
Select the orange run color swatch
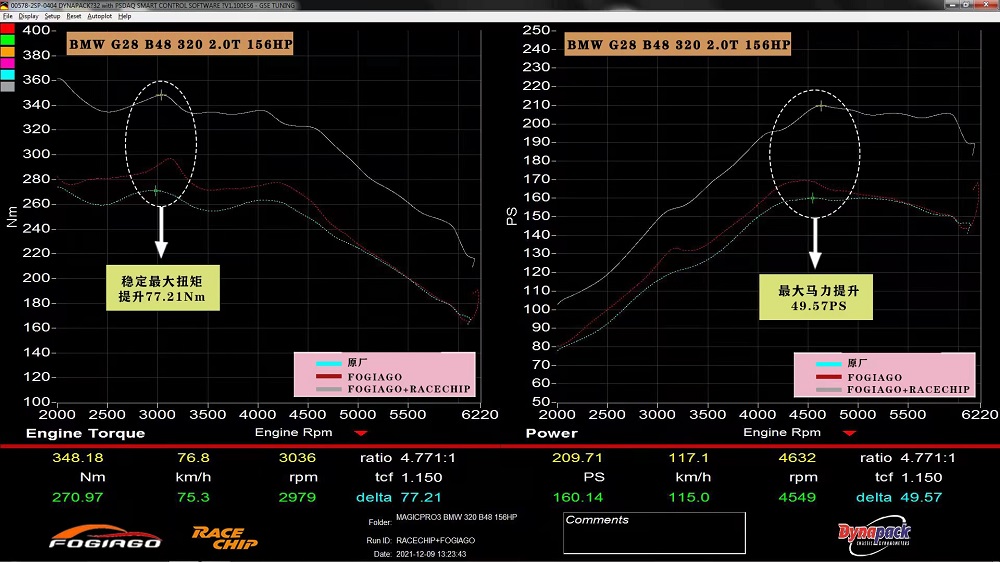pyautogui.click(x=7, y=52)
